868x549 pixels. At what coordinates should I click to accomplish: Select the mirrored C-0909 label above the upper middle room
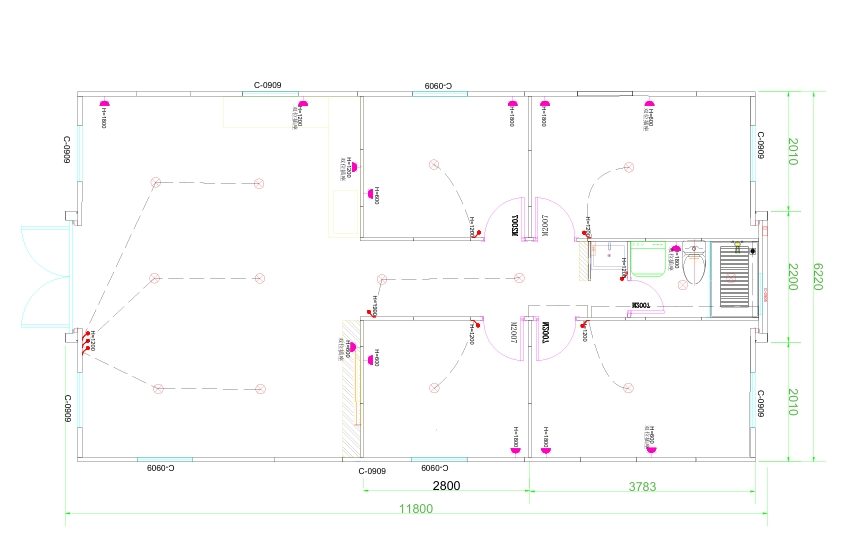click(x=438, y=86)
